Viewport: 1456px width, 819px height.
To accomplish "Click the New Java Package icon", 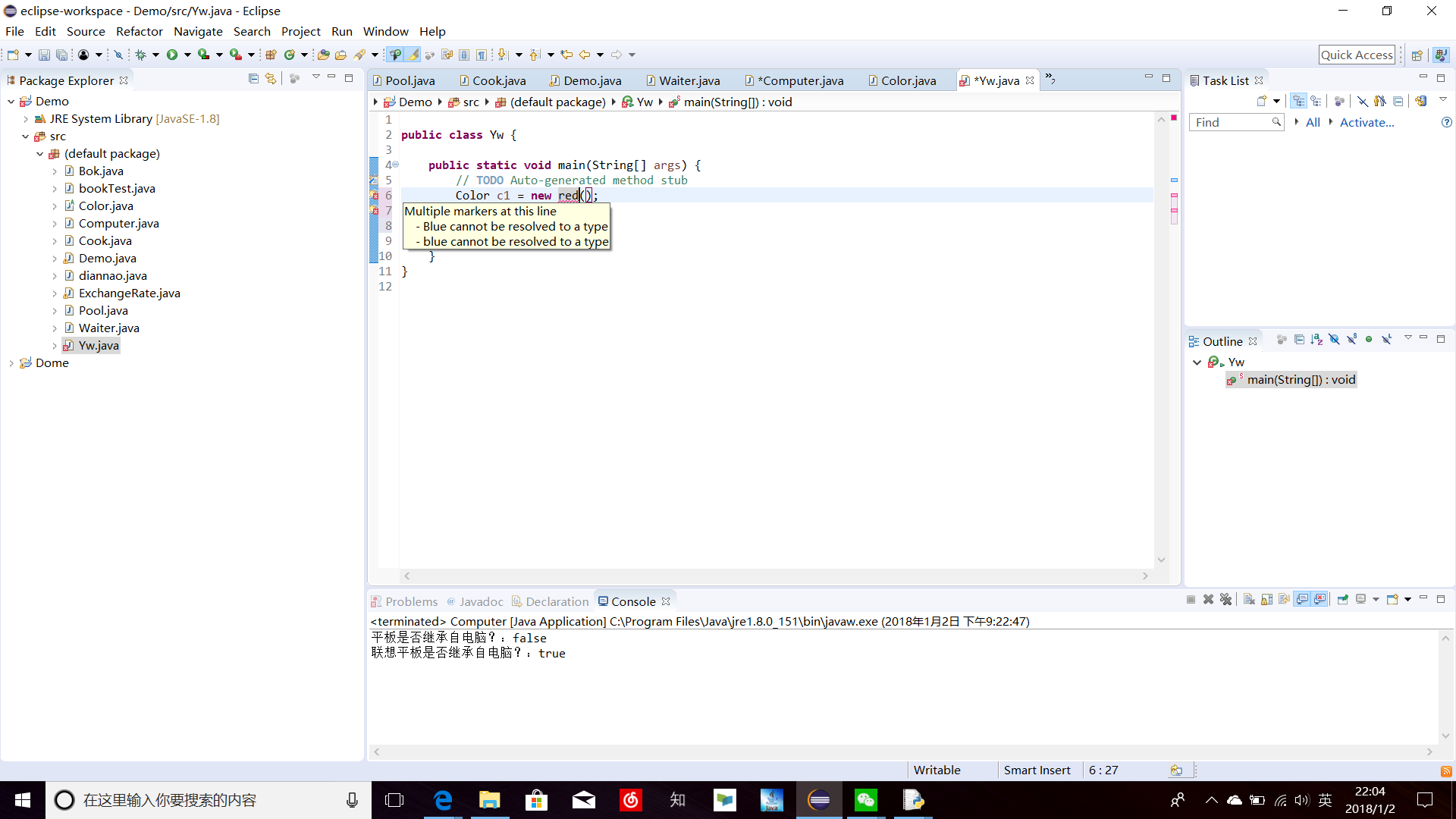I will (x=271, y=55).
